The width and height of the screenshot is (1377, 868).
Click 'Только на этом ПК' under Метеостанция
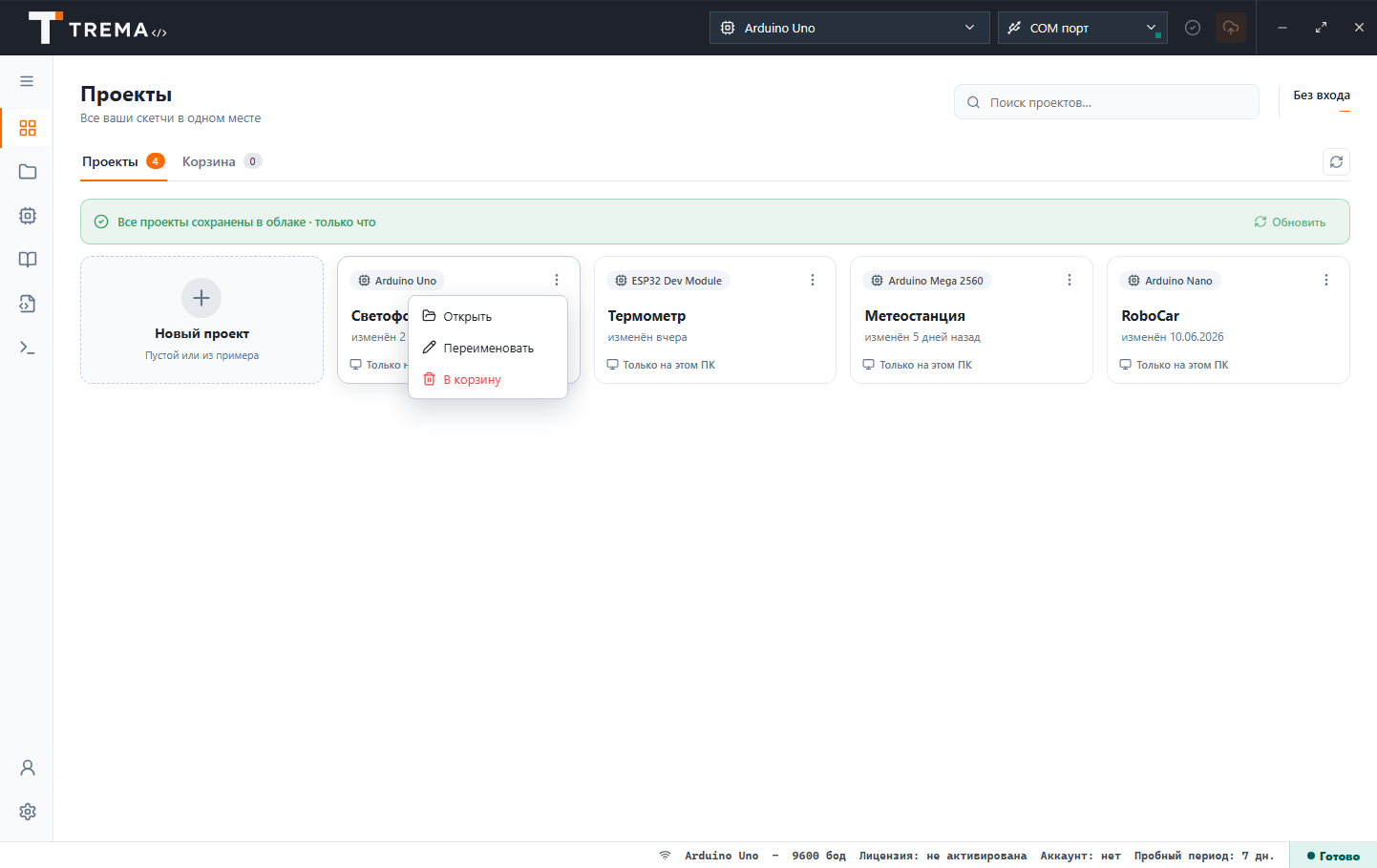pyautogui.click(x=918, y=365)
